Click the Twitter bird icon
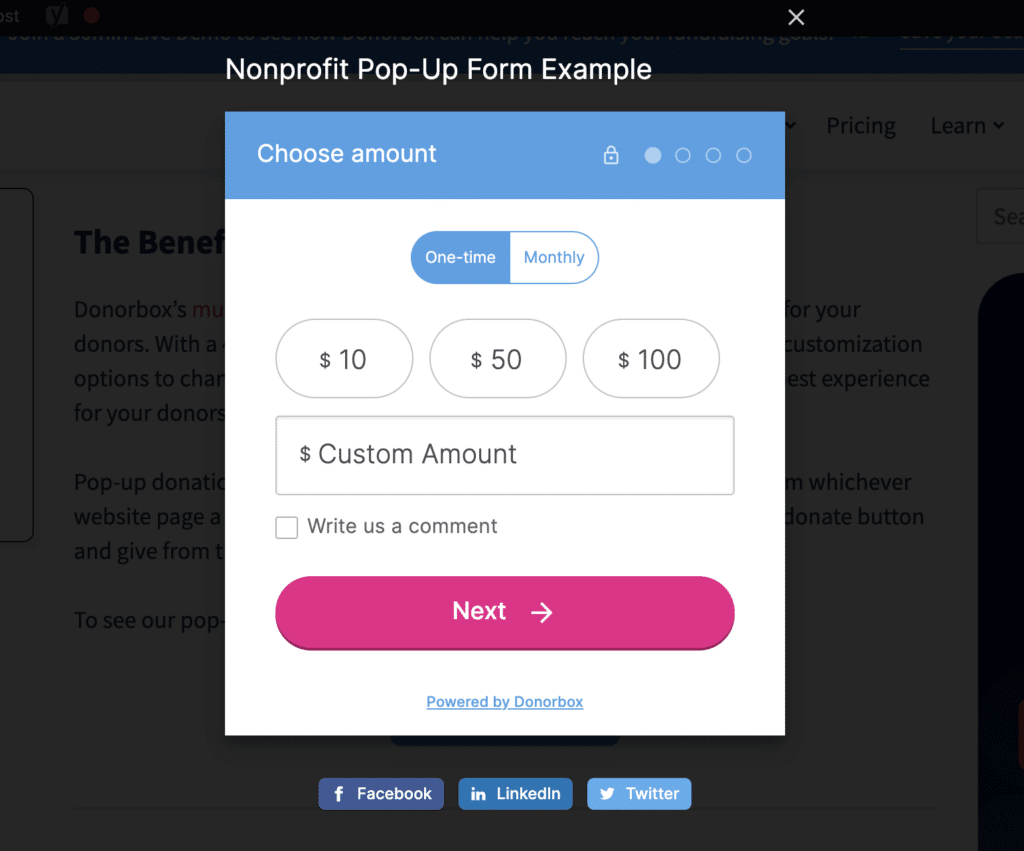 (x=606, y=793)
